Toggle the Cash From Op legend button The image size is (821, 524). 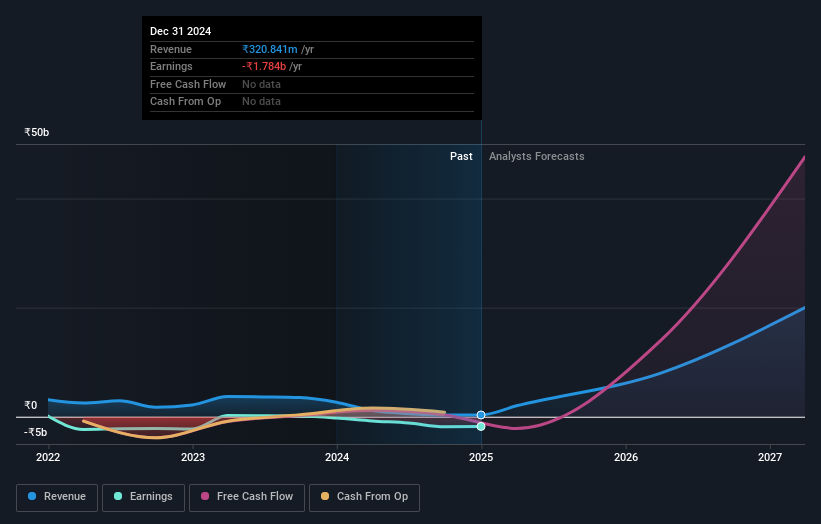[x=364, y=497]
